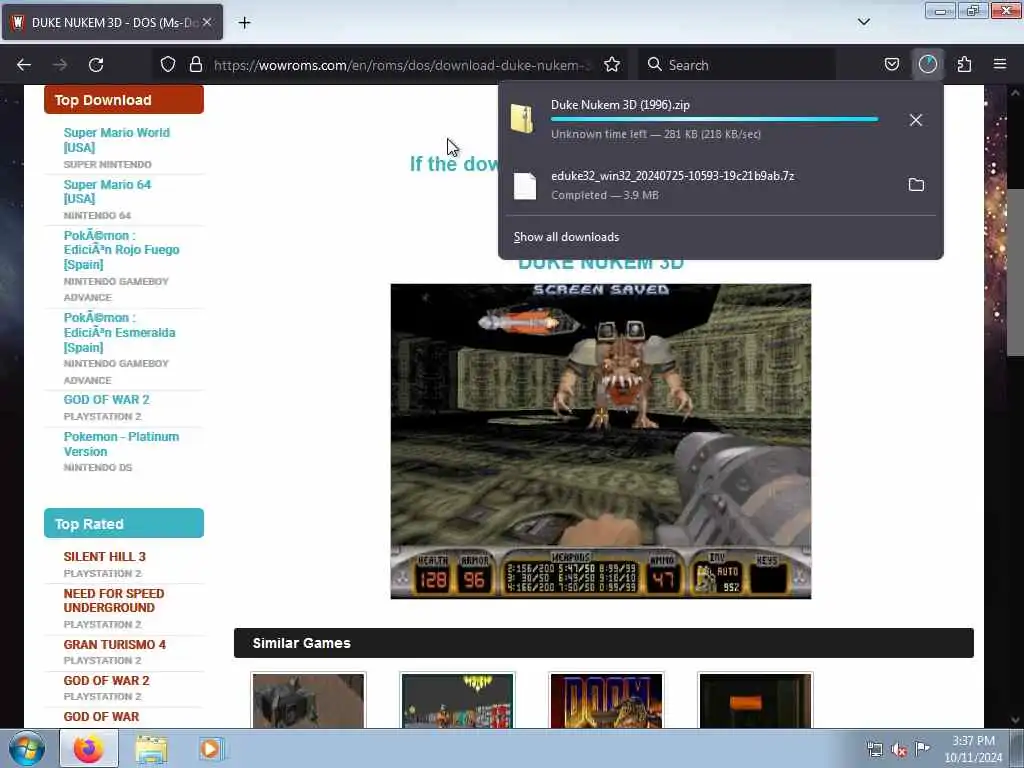This screenshot has width=1024, height=768.
Task: Open the taskbar clock showing 3:37 PM
Action: coord(973,749)
